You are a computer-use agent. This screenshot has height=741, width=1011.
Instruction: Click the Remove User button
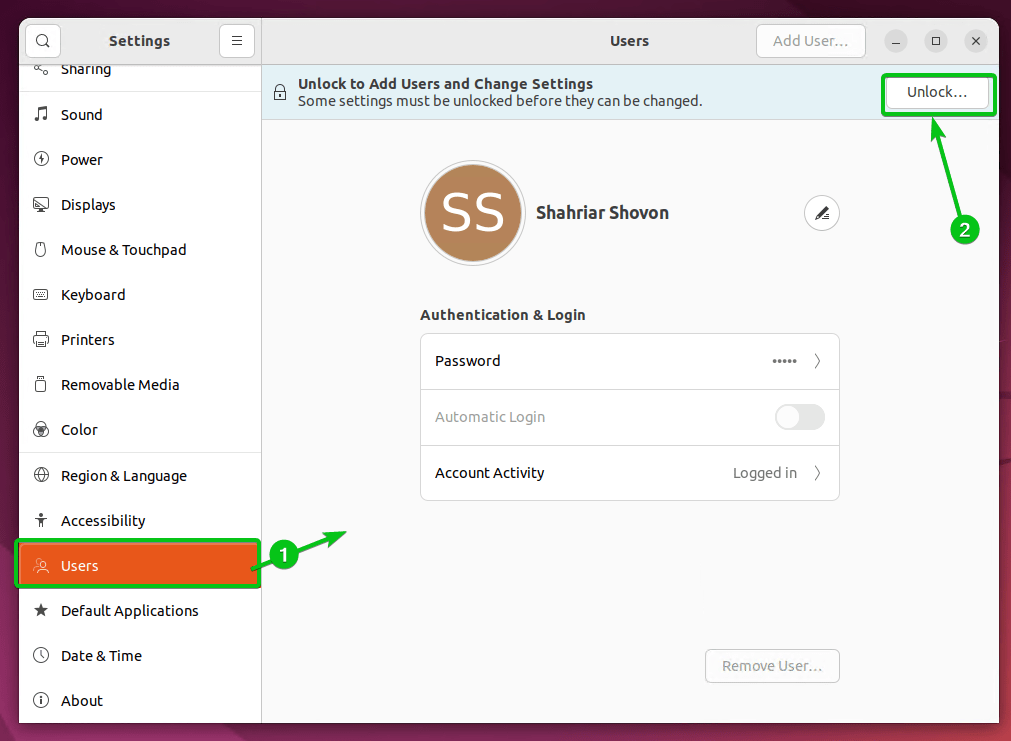[x=771, y=665]
